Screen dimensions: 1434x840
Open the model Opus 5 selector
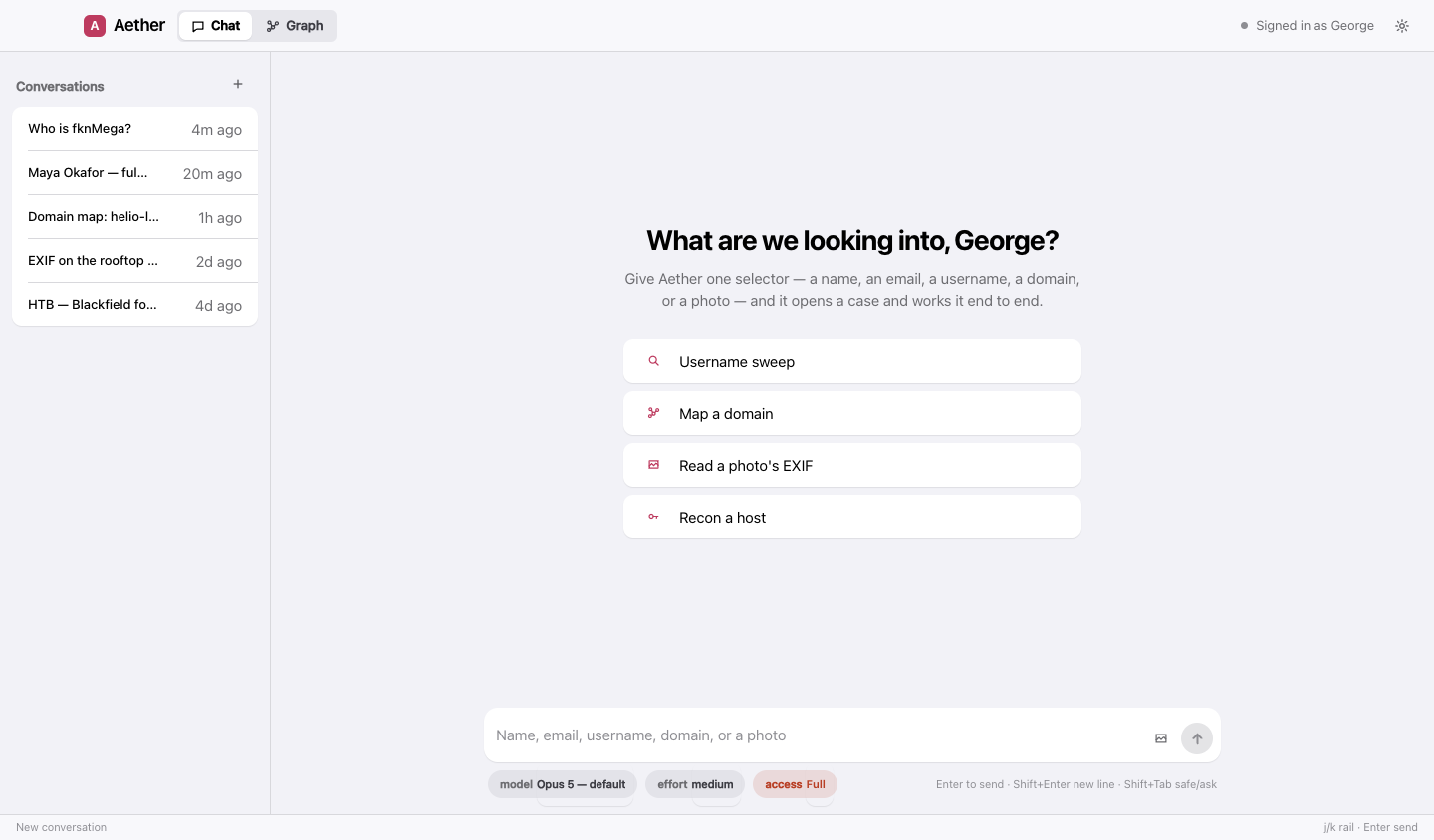click(563, 784)
